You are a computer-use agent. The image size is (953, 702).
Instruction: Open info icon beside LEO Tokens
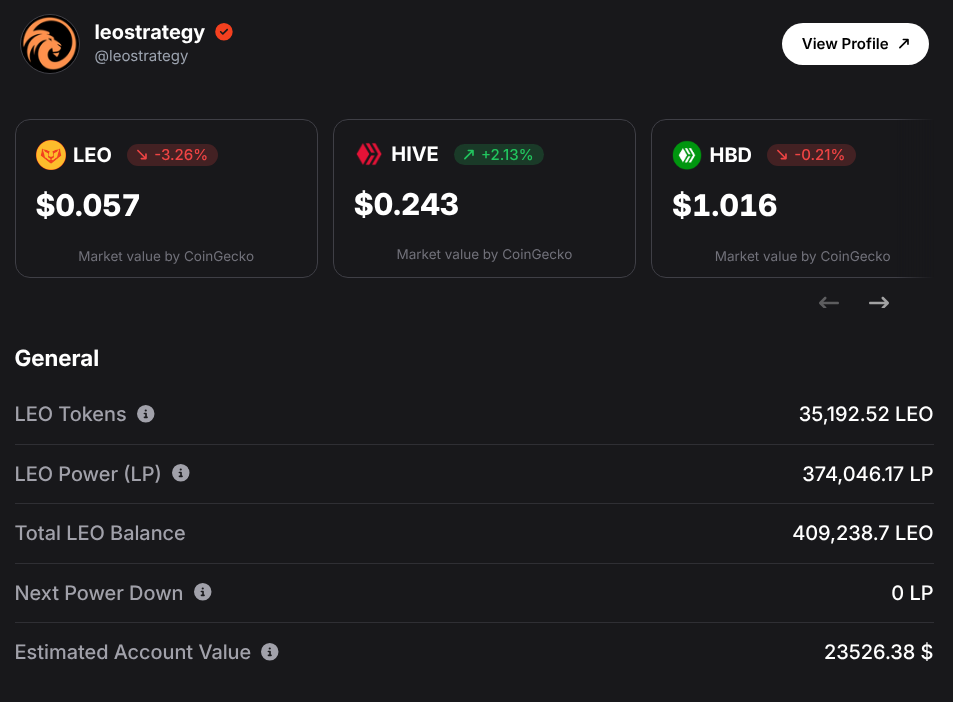tap(146, 414)
